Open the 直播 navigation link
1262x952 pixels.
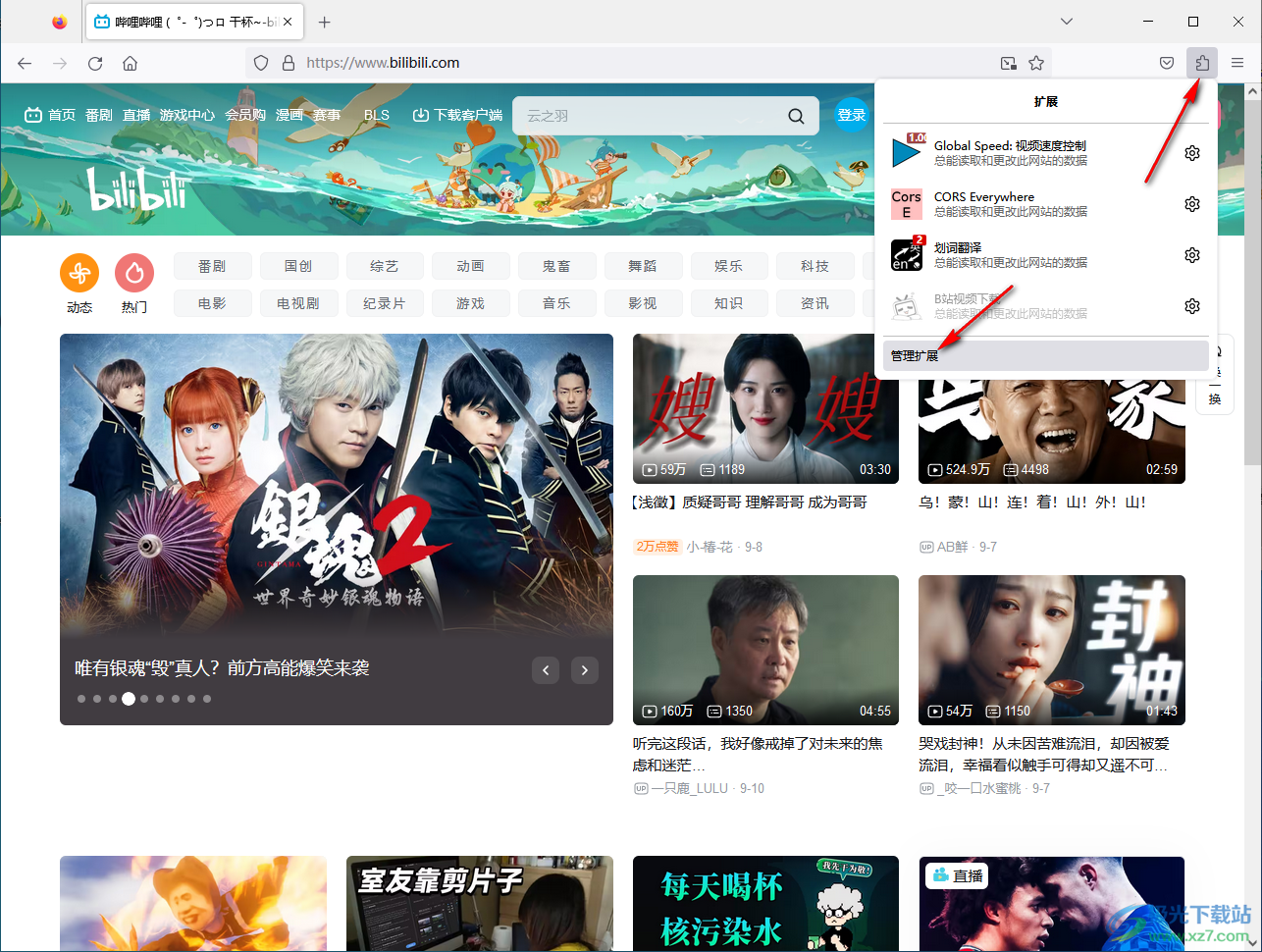pyautogui.click(x=136, y=115)
